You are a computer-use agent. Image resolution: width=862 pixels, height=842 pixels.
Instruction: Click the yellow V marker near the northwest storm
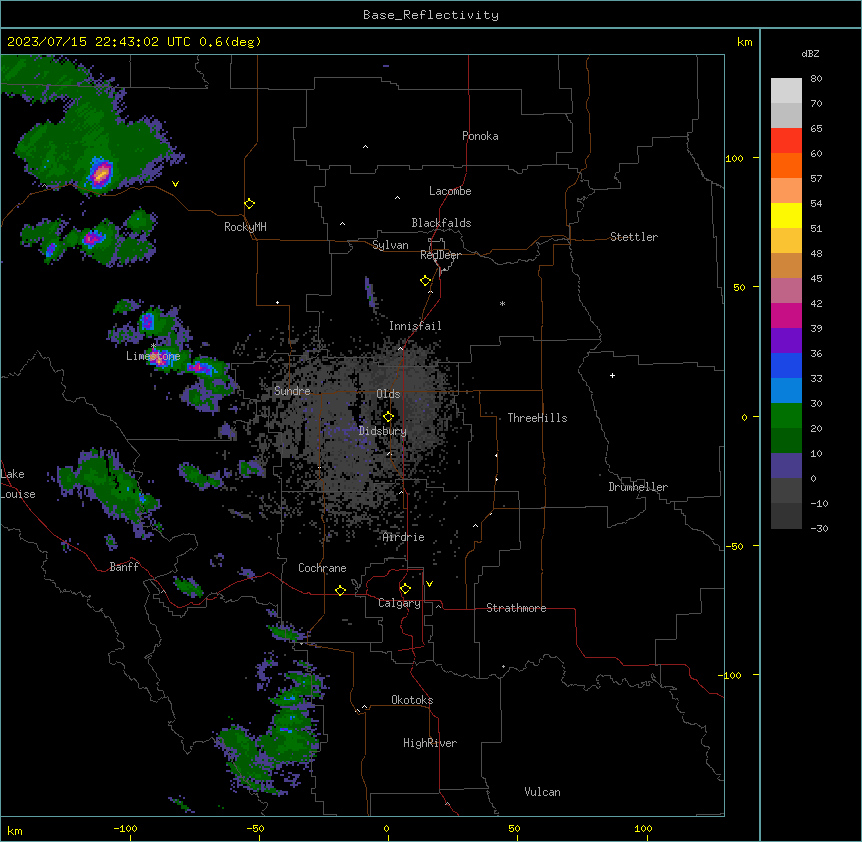(x=175, y=184)
